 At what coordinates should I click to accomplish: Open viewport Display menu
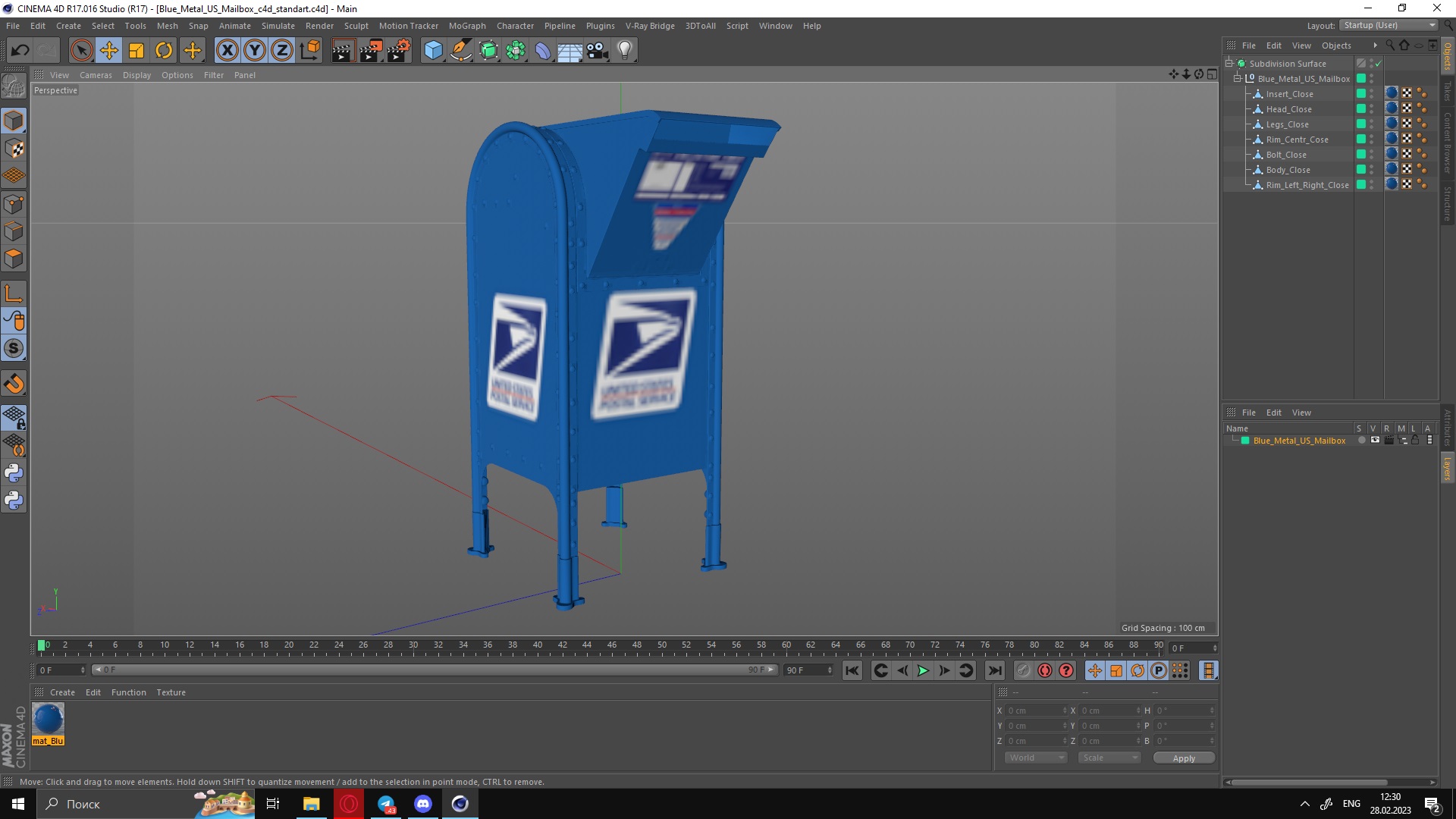pyautogui.click(x=136, y=75)
